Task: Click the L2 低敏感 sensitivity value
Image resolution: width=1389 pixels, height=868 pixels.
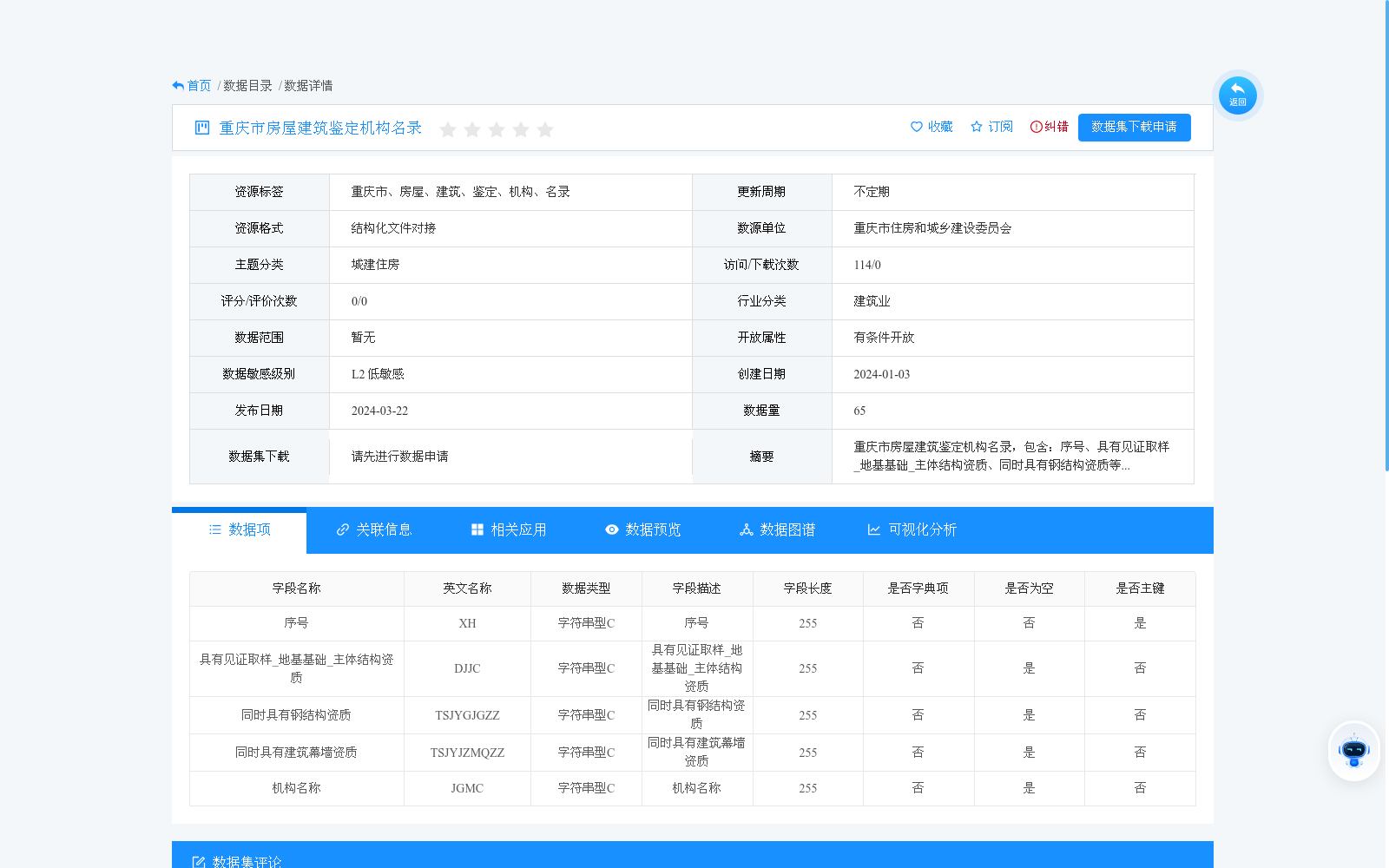Action: click(x=378, y=374)
